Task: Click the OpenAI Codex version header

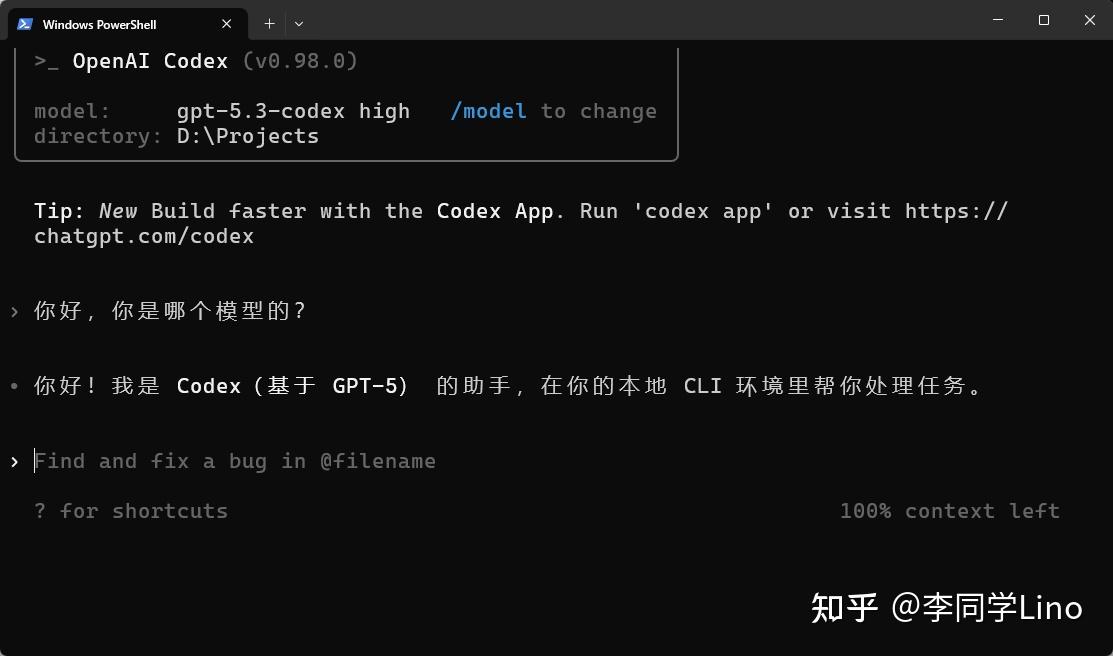Action: (x=197, y=61)
